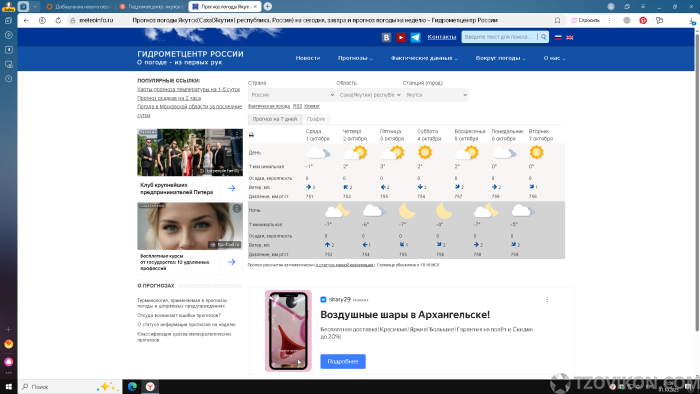Viewport: 700px width, 394px height.
Task: Click the ГИДРОМЕТЦЕНТР РОССИИ site title
Action: coord(190,54)
